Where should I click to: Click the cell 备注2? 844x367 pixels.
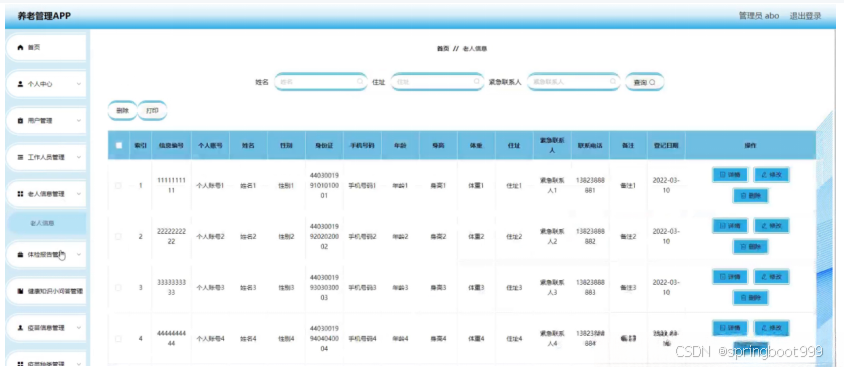628,236
